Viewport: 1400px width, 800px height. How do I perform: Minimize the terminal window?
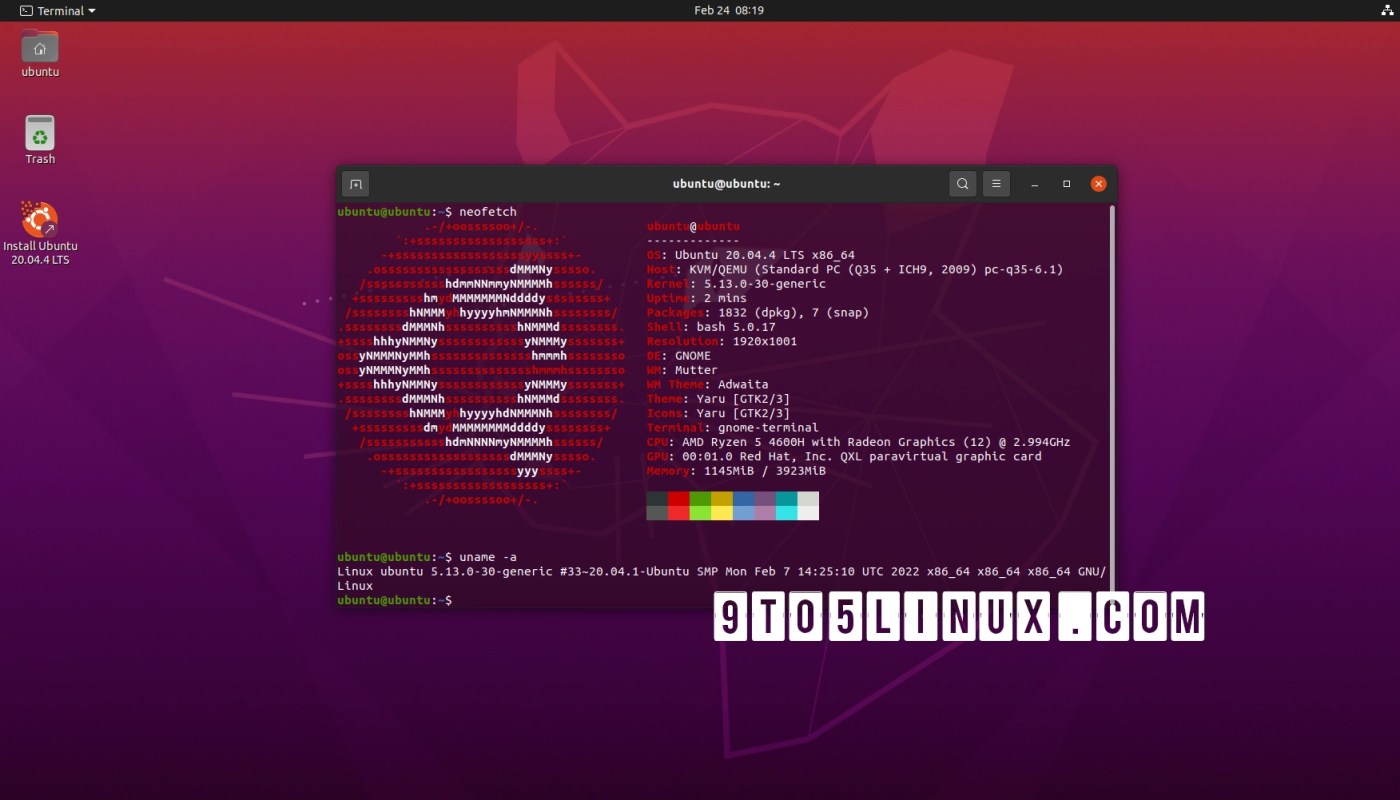(1035, 184)
